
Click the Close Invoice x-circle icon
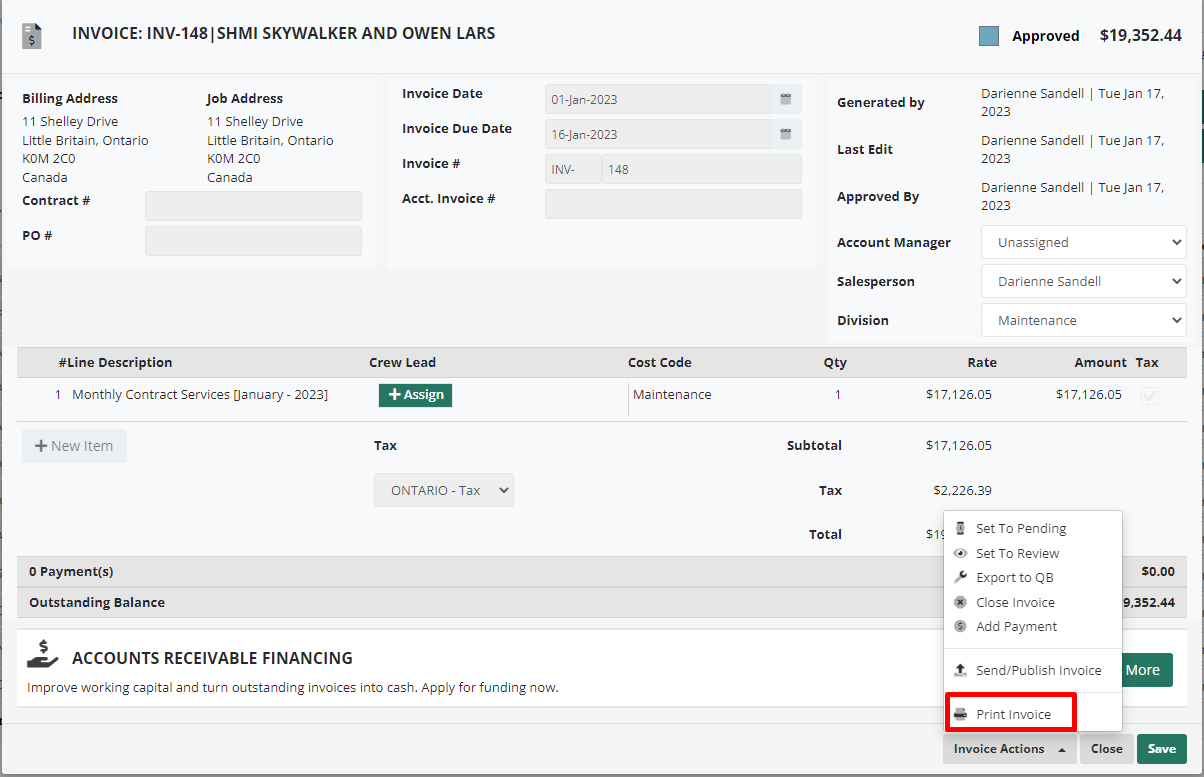tap(961, 602)
